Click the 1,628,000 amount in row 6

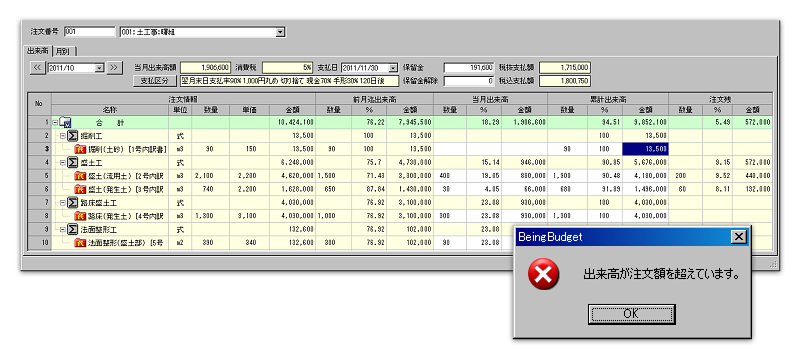(293, 189)
